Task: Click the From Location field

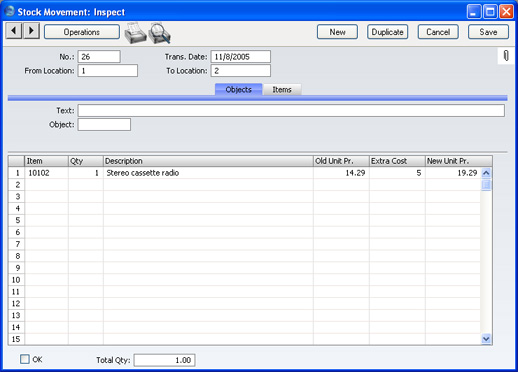Action: point(108,71)
